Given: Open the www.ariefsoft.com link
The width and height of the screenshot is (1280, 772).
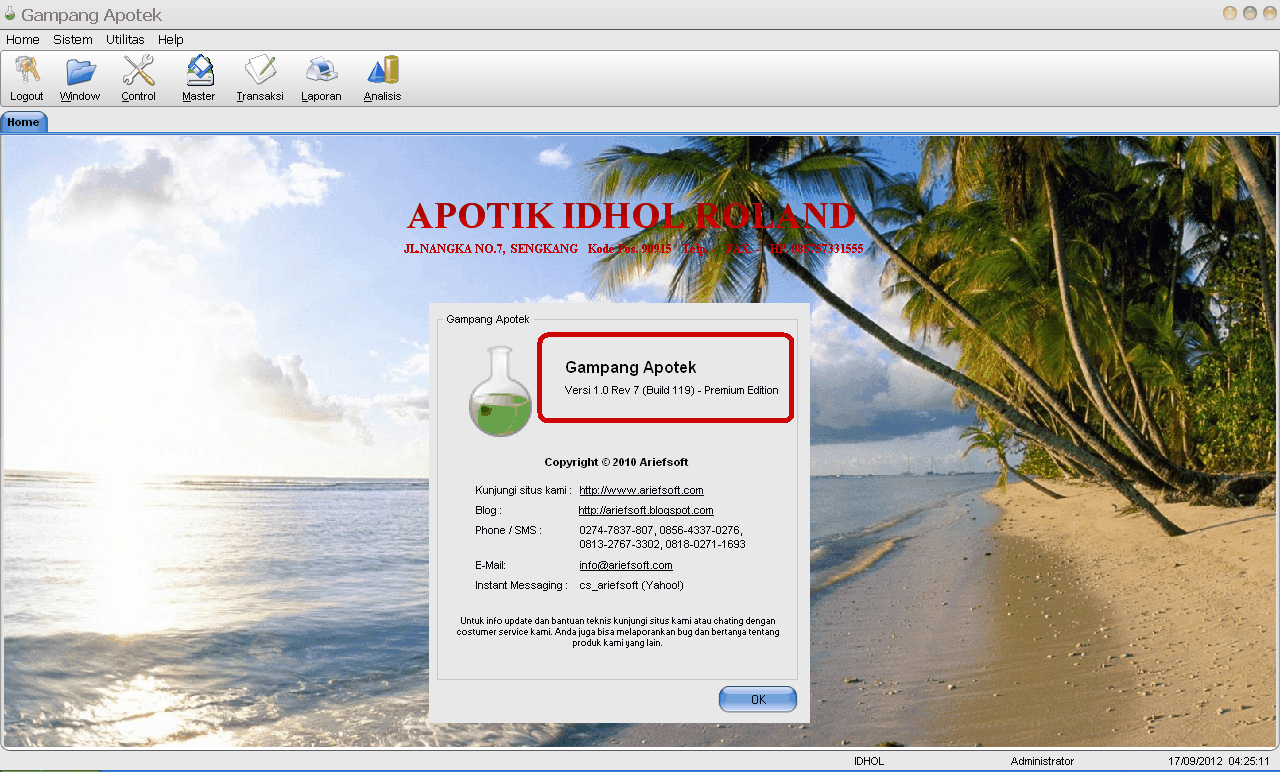Looking at the screenshot, I should point(641,490).
